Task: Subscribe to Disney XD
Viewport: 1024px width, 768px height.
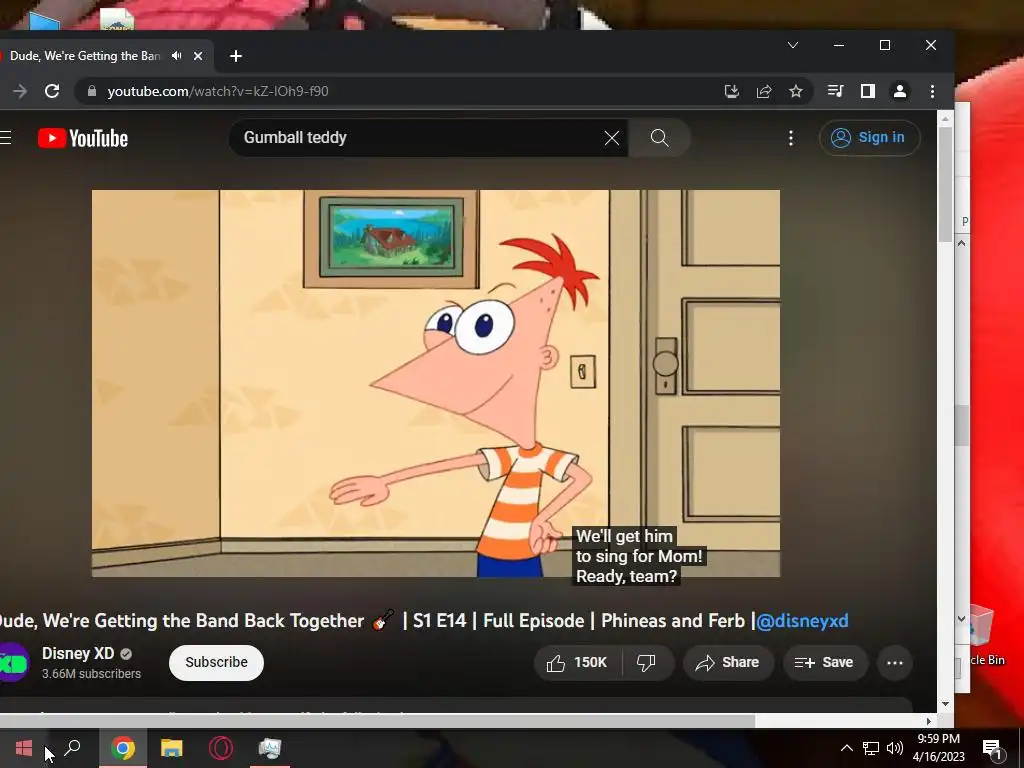Action: (x=216, y=663)
